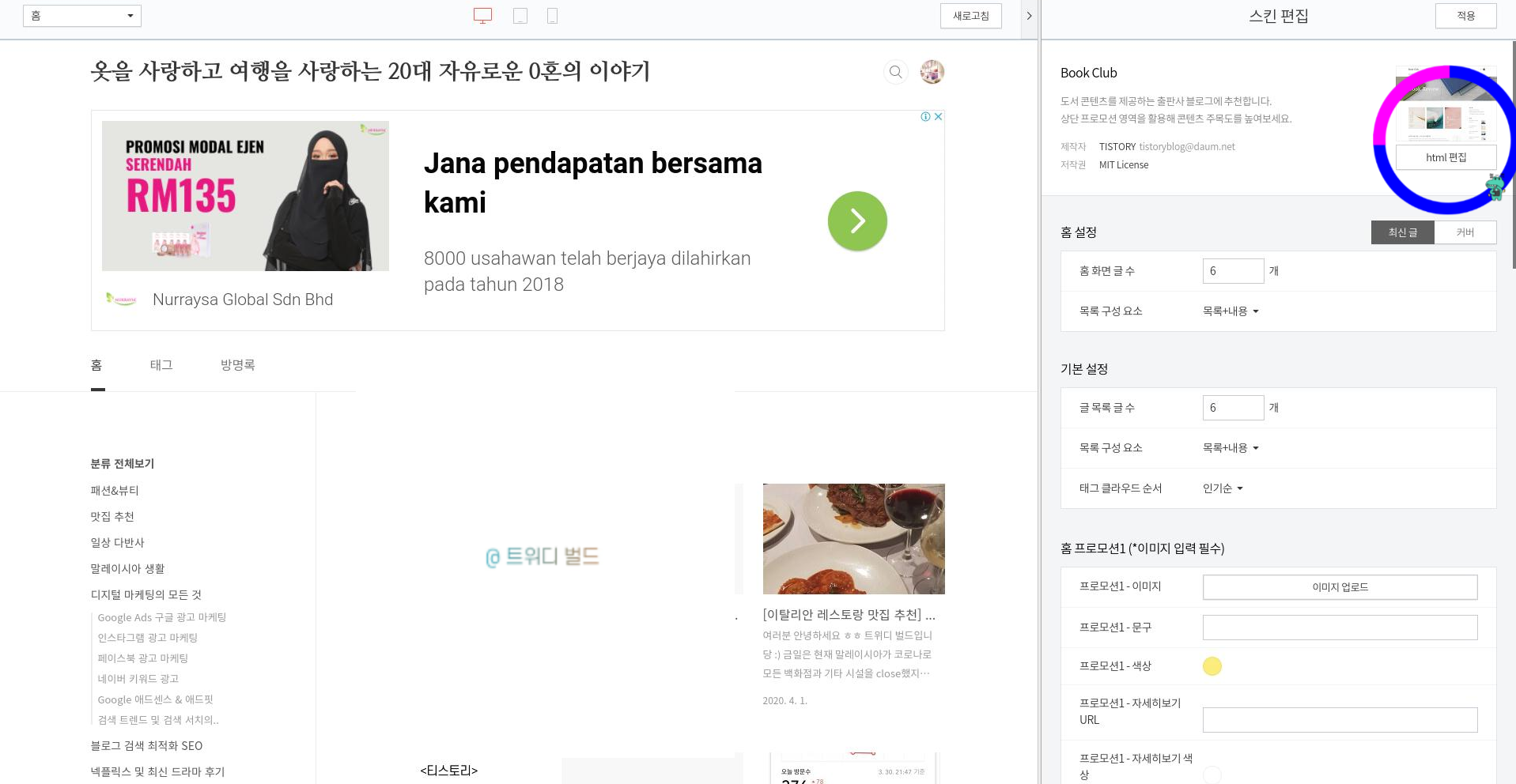
Task: Select the 홈 blog tab
Action: point(96,365)
